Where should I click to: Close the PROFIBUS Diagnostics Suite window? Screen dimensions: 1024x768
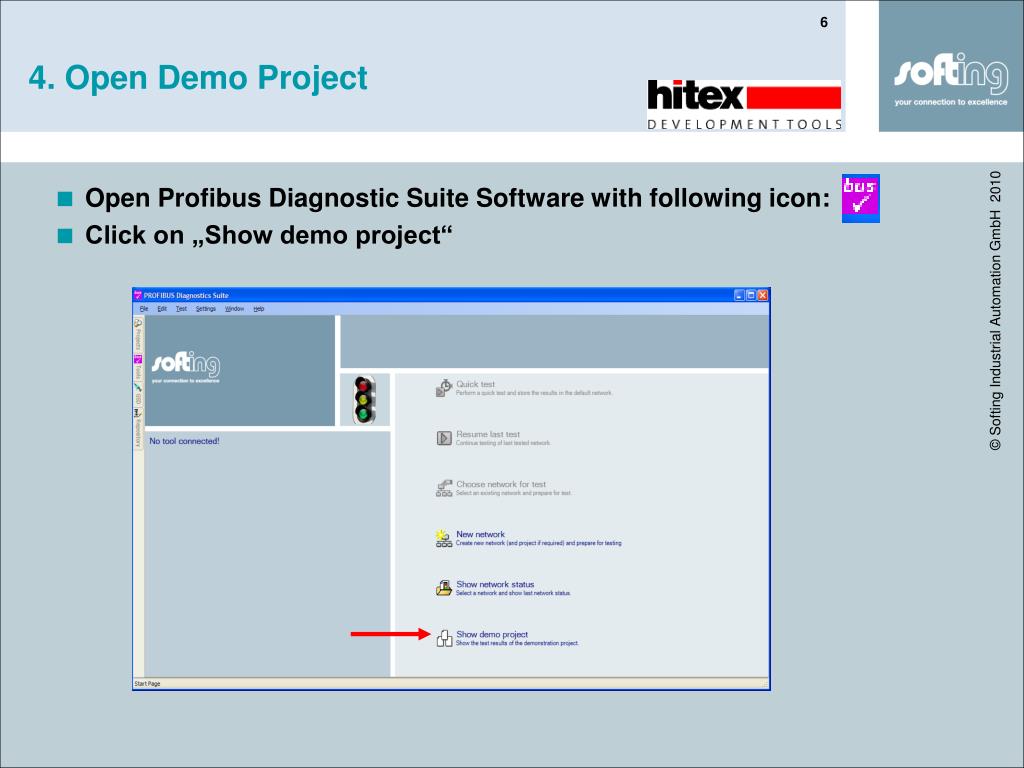(x=763, y=295)
